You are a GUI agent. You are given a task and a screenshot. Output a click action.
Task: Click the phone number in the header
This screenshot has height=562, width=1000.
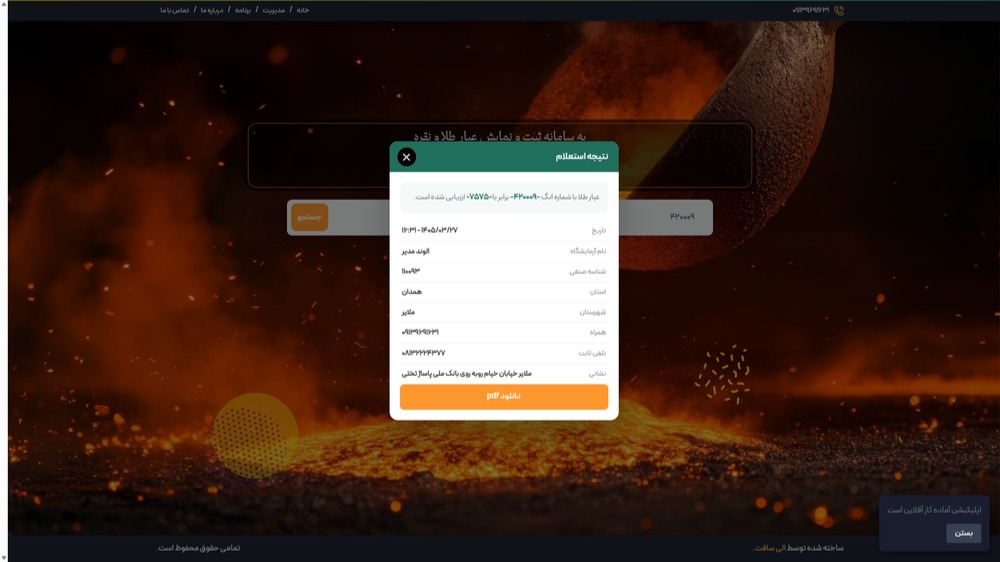pos(811,10)
